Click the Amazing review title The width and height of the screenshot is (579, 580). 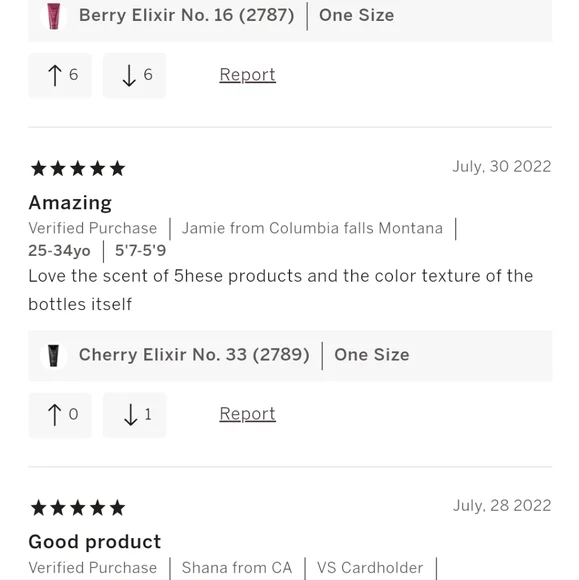point(70,203)
